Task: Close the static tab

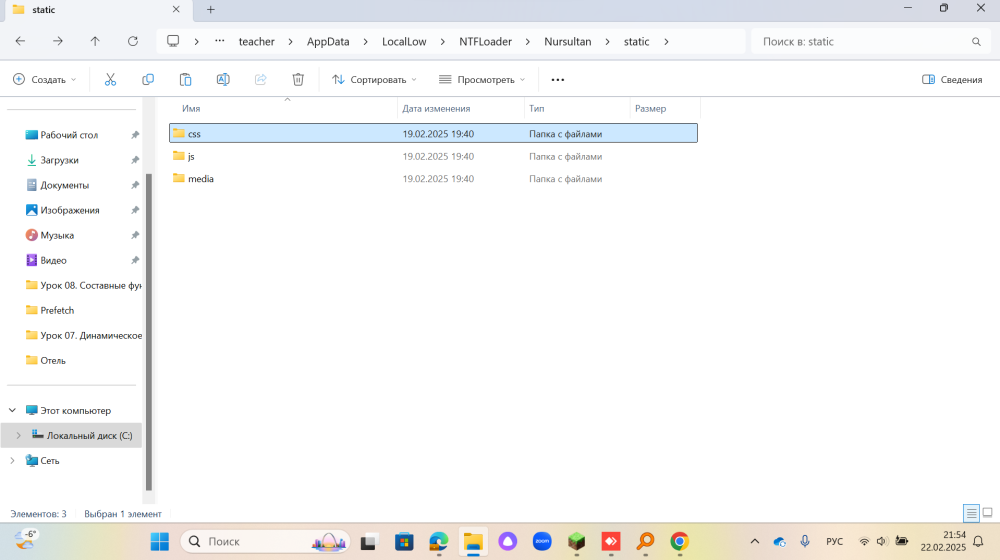Action: (x=176, y=10)
